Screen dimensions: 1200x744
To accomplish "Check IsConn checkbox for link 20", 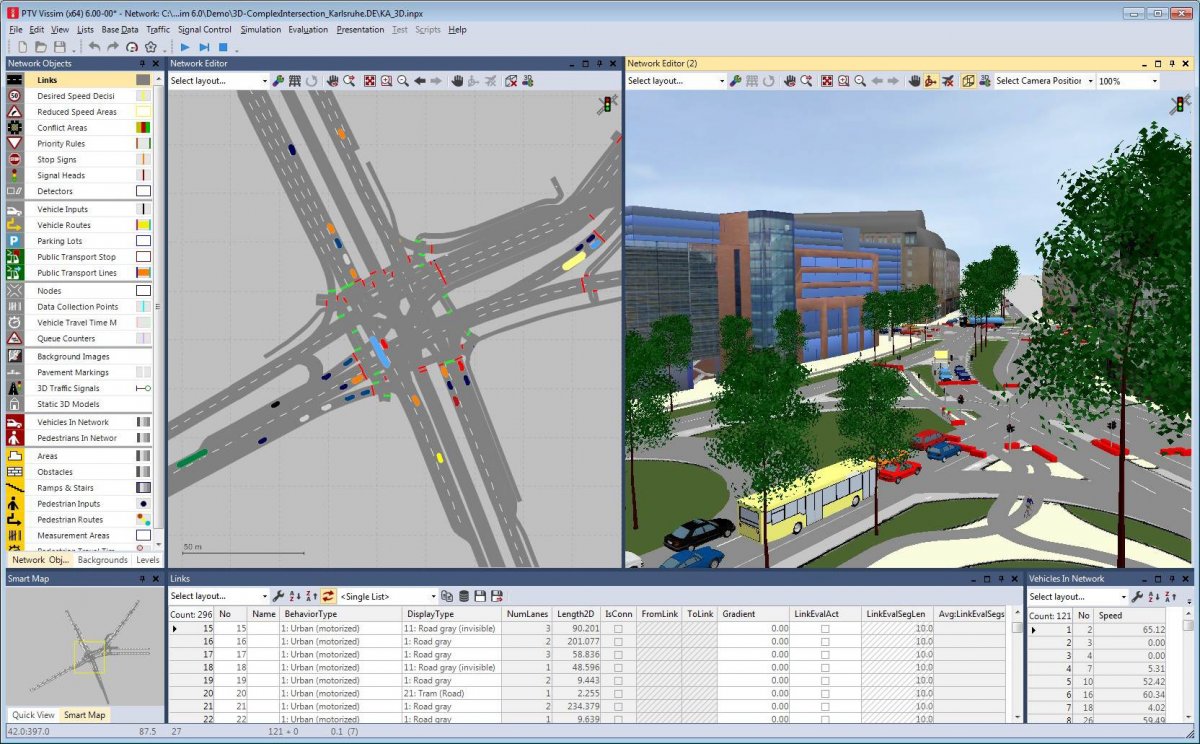I will click(617, 694).
